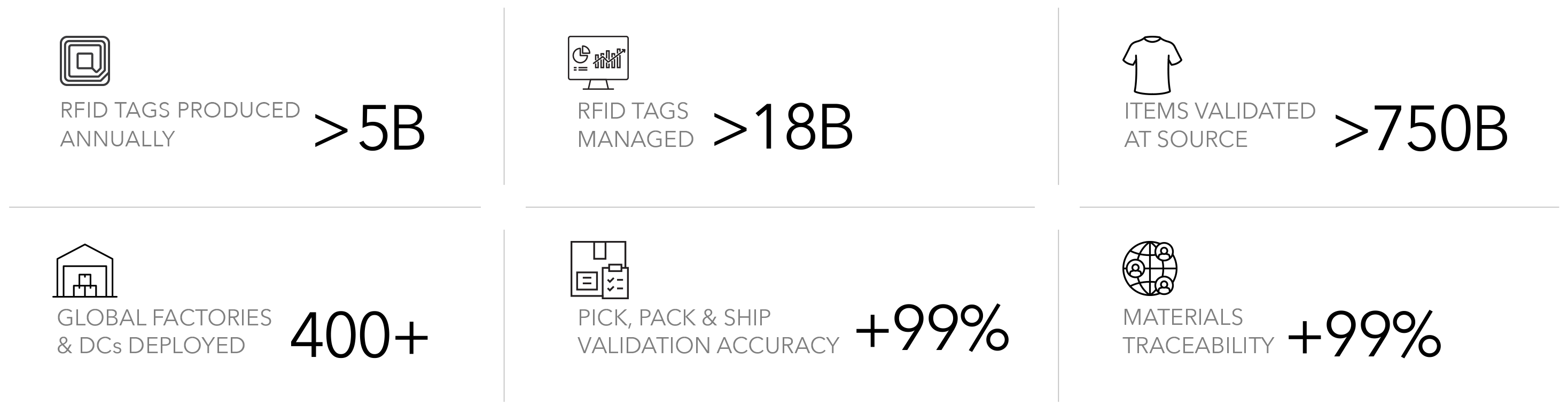Select the 'MATERIALS TRACEABILITY' label
The image size is (1568, 413).
pyautogui.click(x=1198, y=331)
